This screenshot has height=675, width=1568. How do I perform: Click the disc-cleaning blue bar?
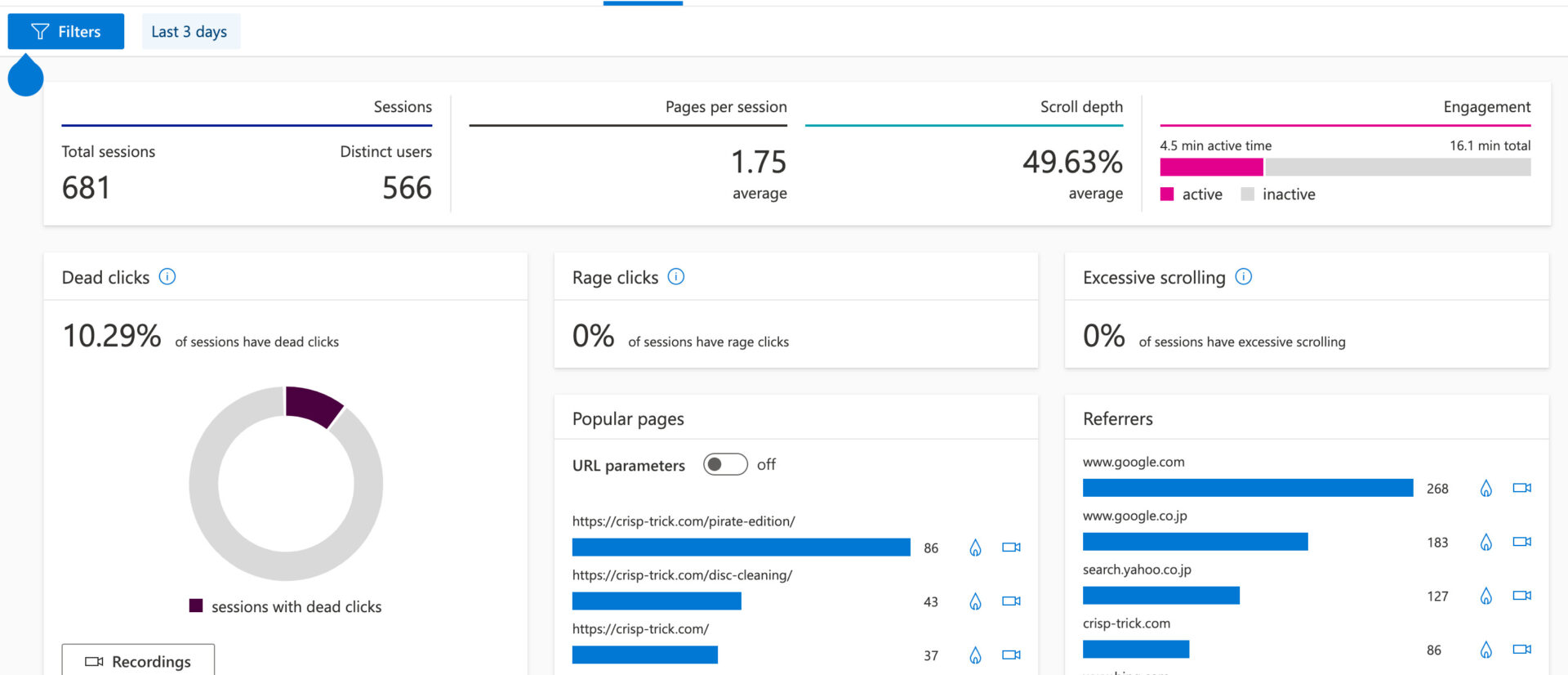tap(657, 601)
